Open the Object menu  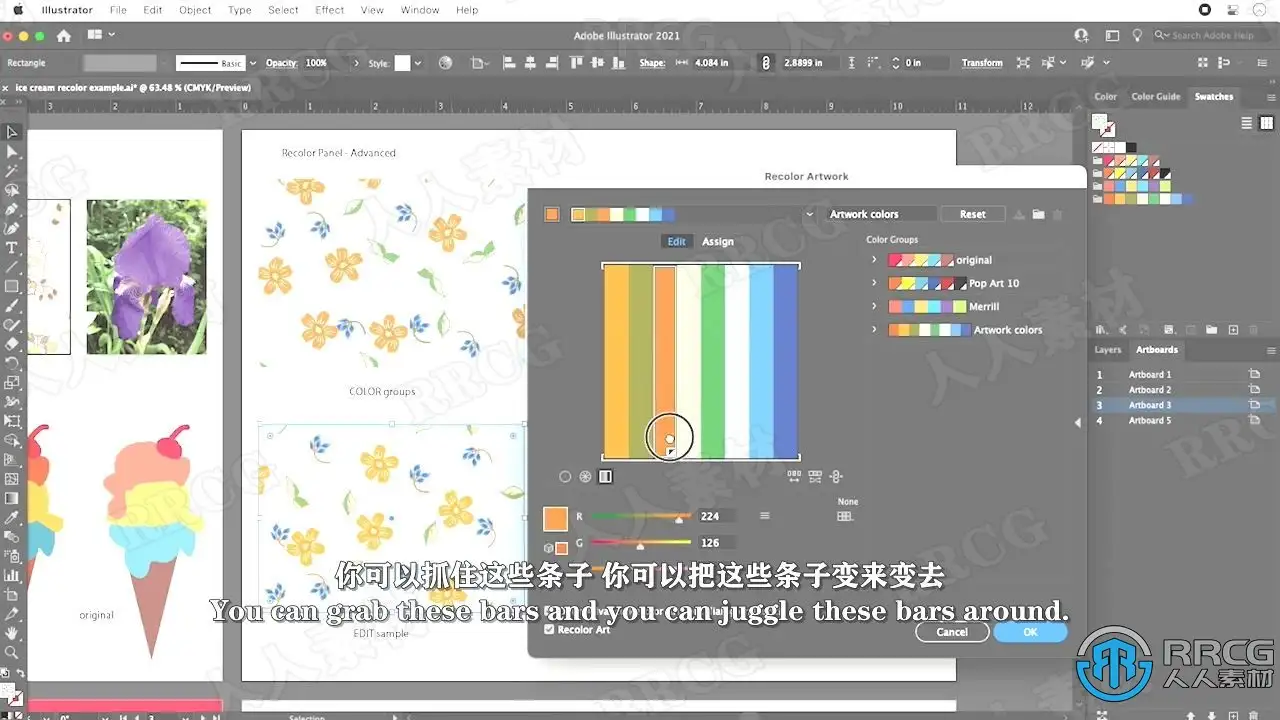[x=195, y=10]
